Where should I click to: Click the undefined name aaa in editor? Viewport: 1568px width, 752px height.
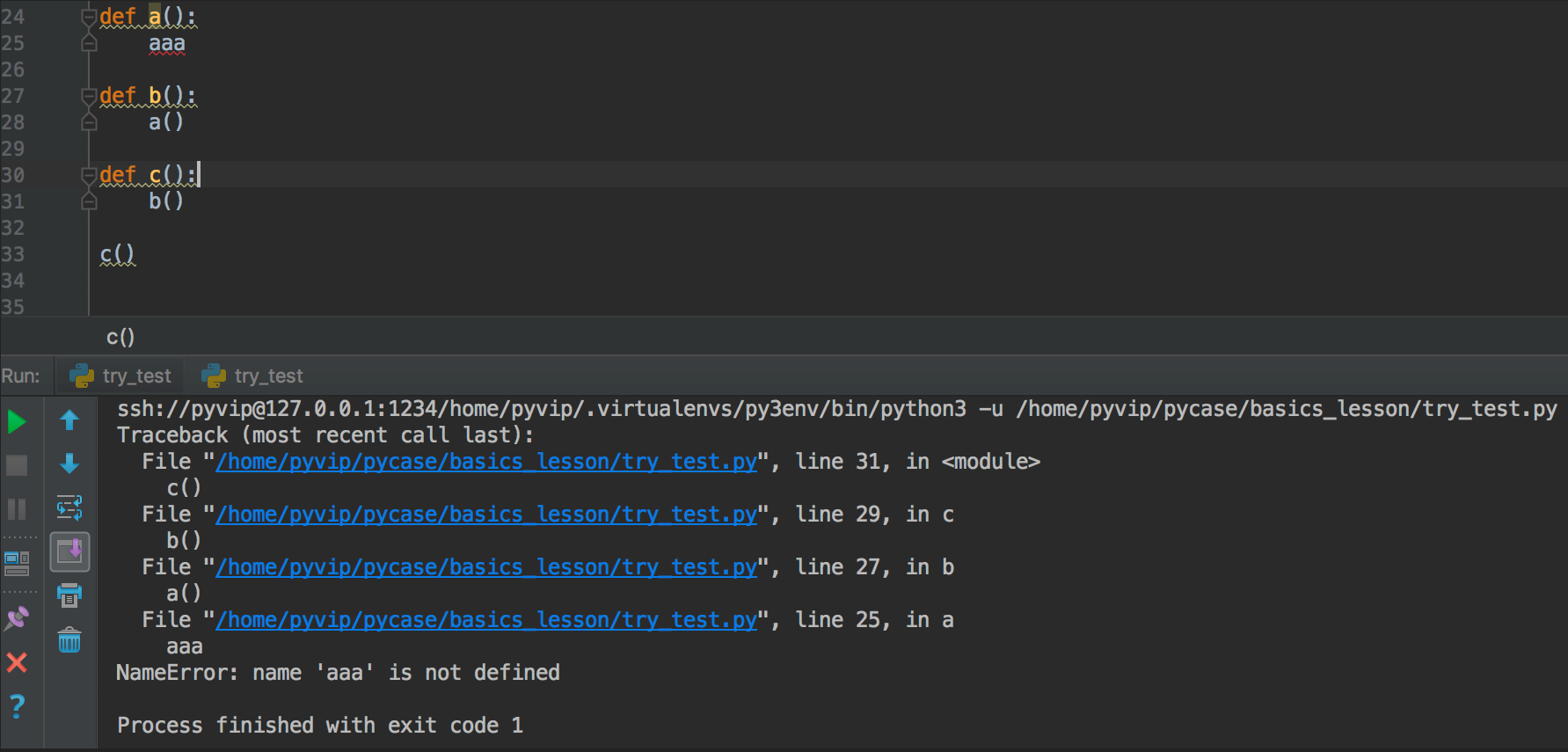tap(167, 44)
